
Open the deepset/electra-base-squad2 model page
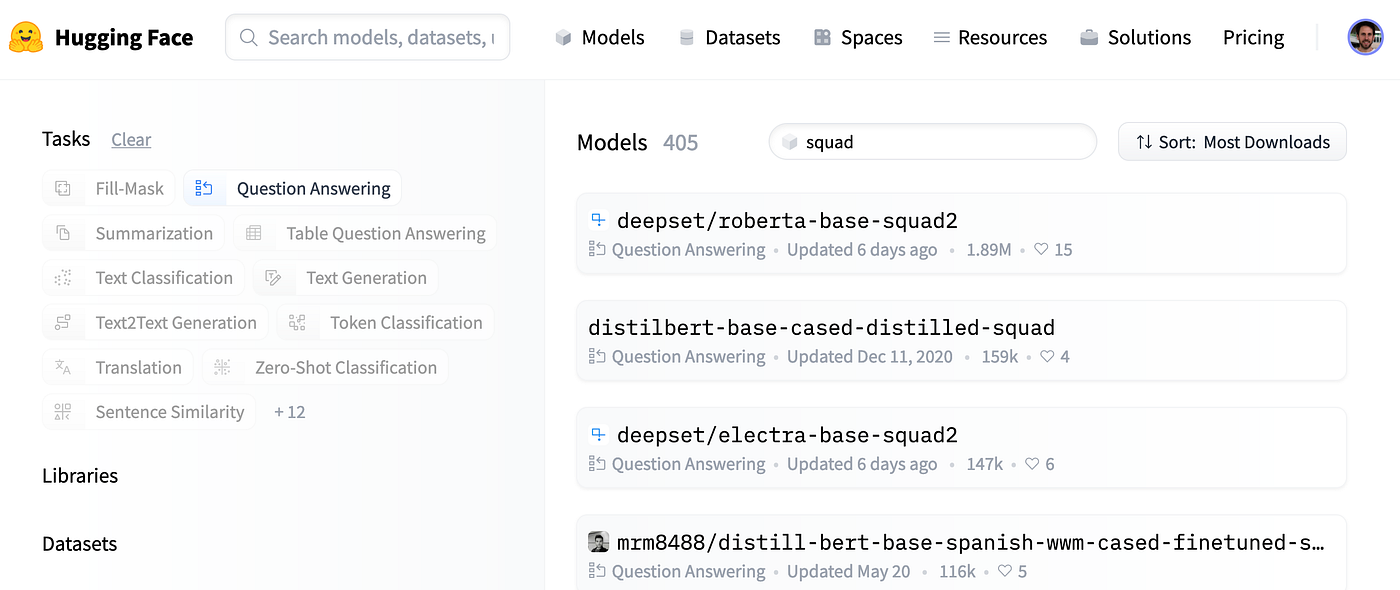click(x=786, y=434)
